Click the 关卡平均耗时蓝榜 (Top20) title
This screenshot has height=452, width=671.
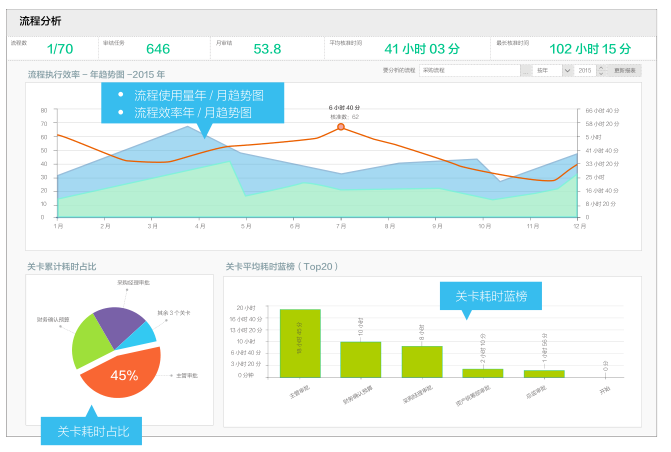pos(282,267)
